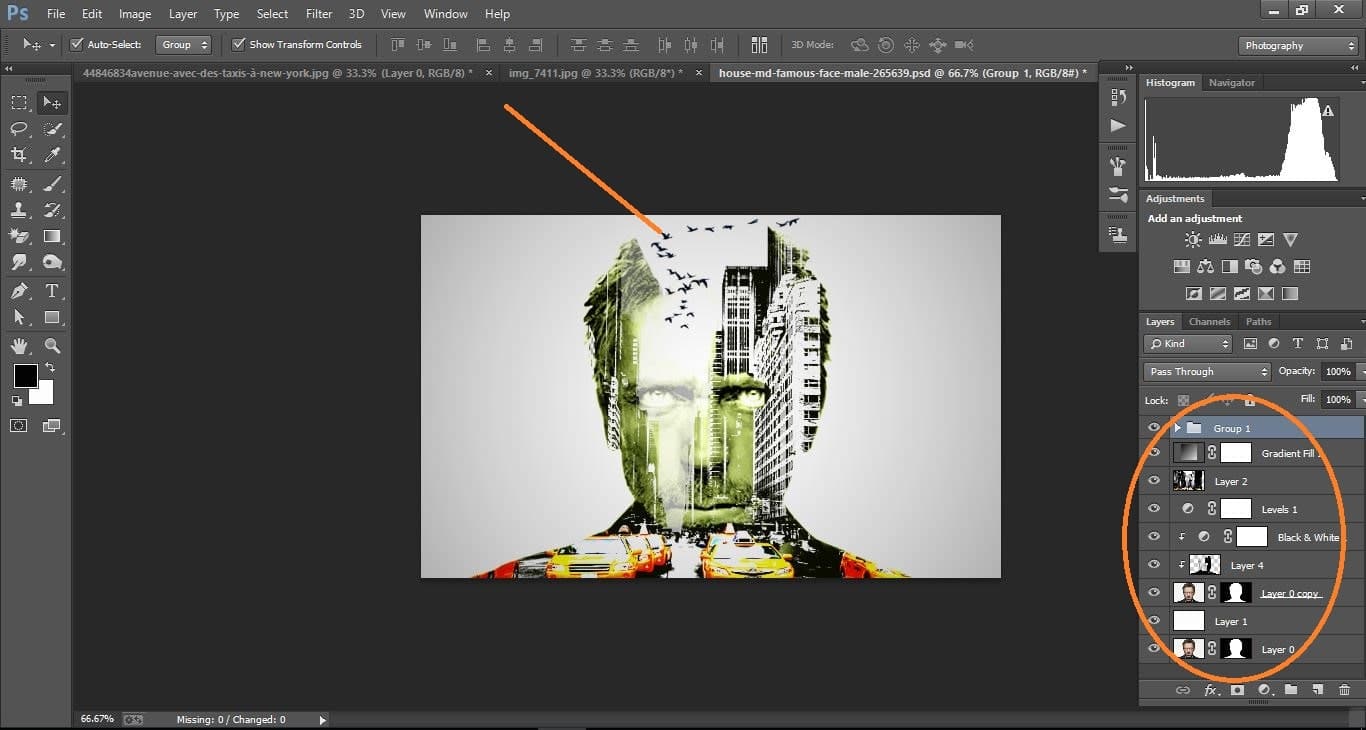Select Layer 2 in the Layers panel
The width and height of the screenshot is (1366, 730).
[x=1232, y=481]
